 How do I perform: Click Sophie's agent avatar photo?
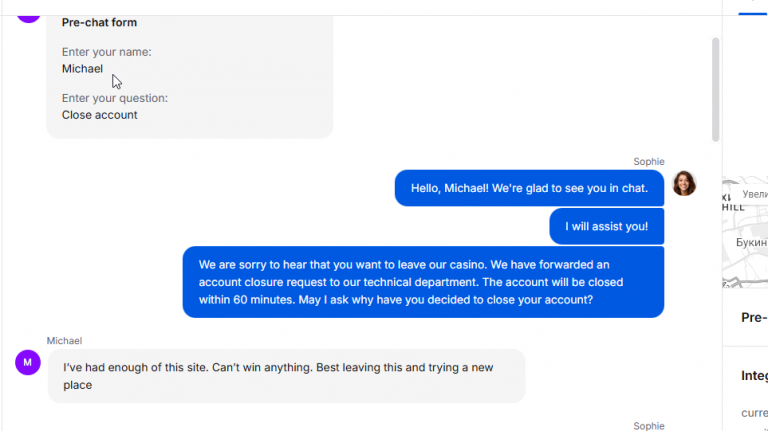pyautogui.click(x=684, y=183)
